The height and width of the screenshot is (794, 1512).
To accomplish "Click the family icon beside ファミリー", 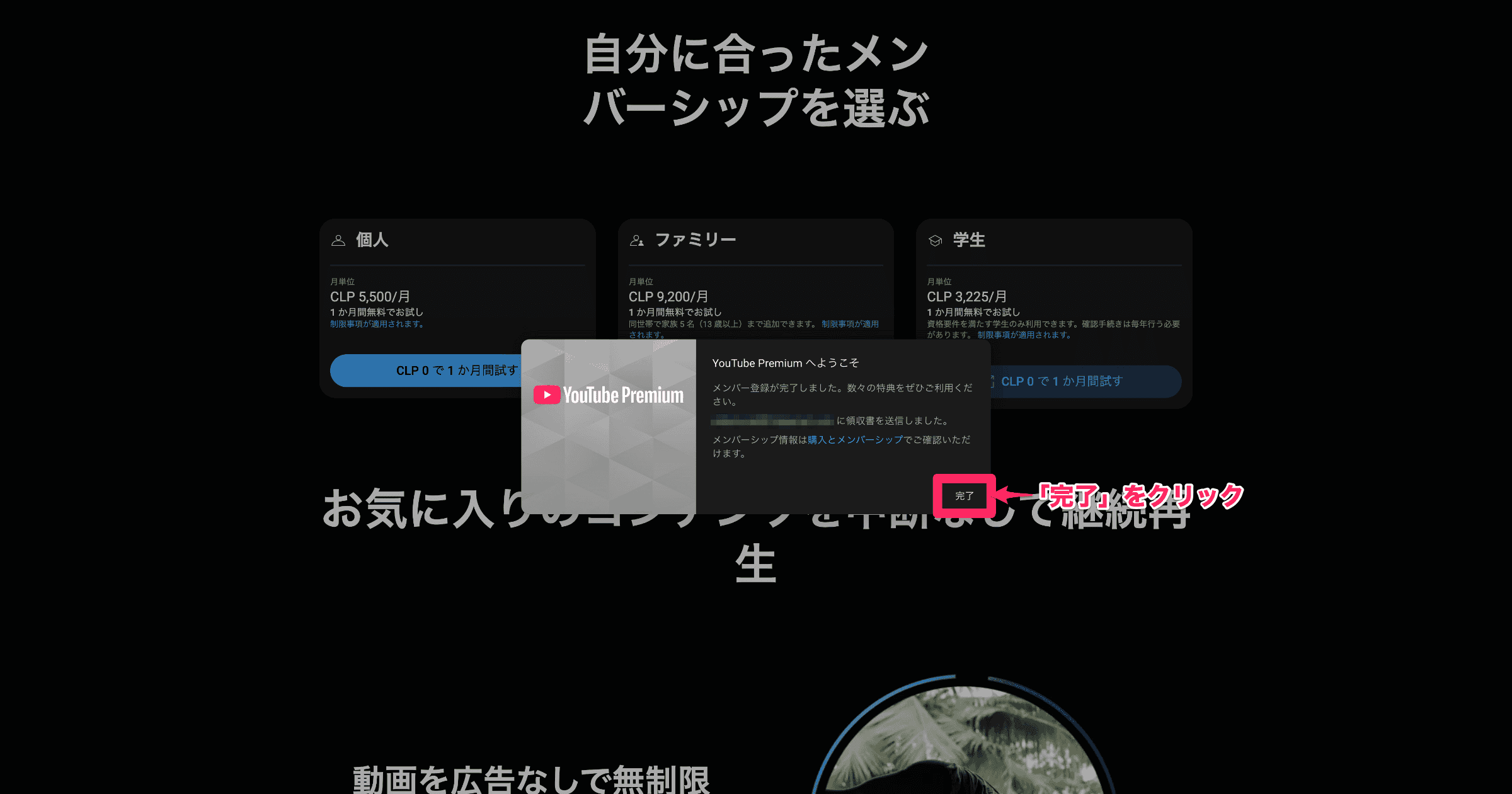I will (x=637, y=240).
